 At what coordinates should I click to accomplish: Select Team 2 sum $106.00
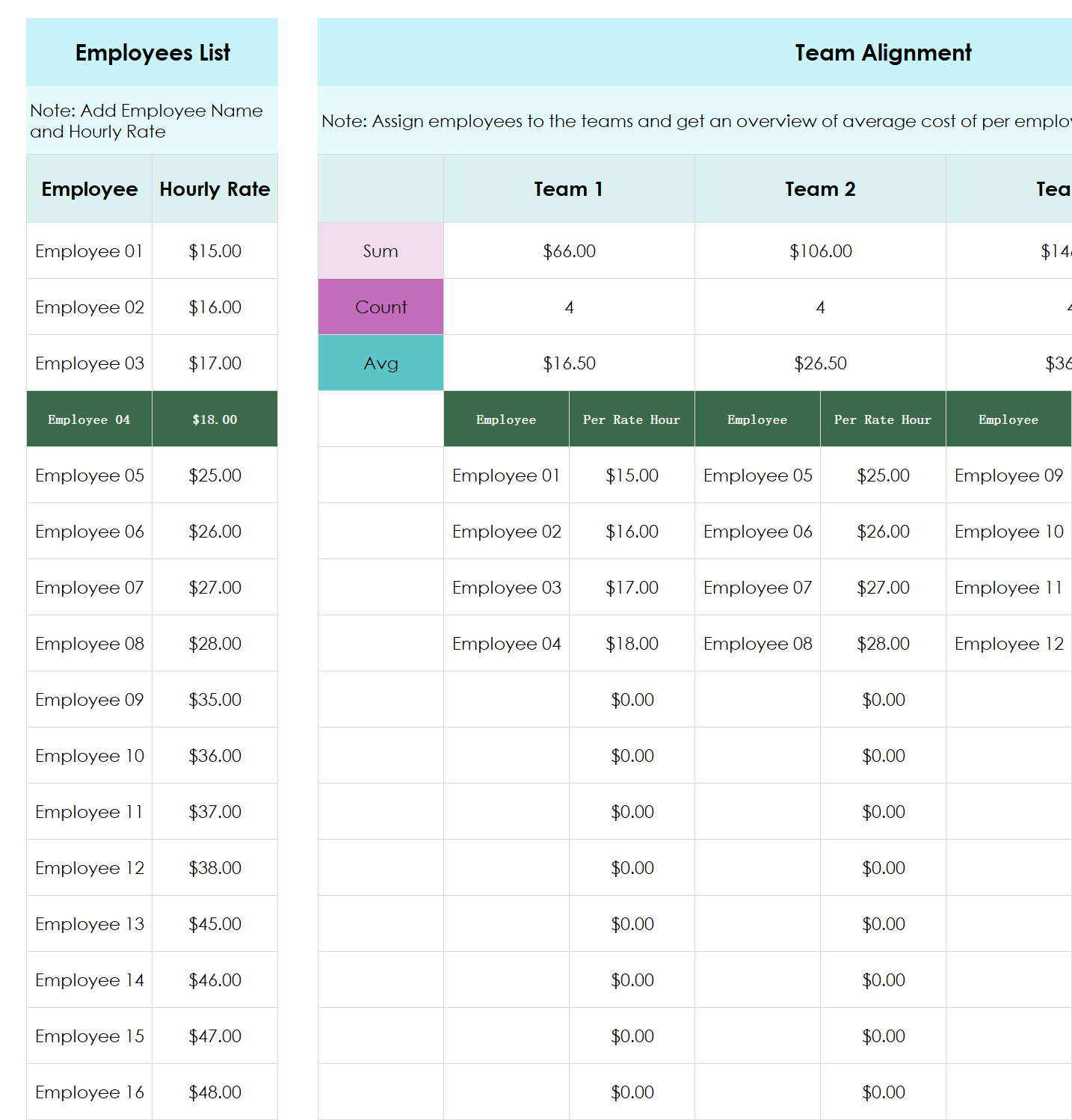[x=820, y=250]
